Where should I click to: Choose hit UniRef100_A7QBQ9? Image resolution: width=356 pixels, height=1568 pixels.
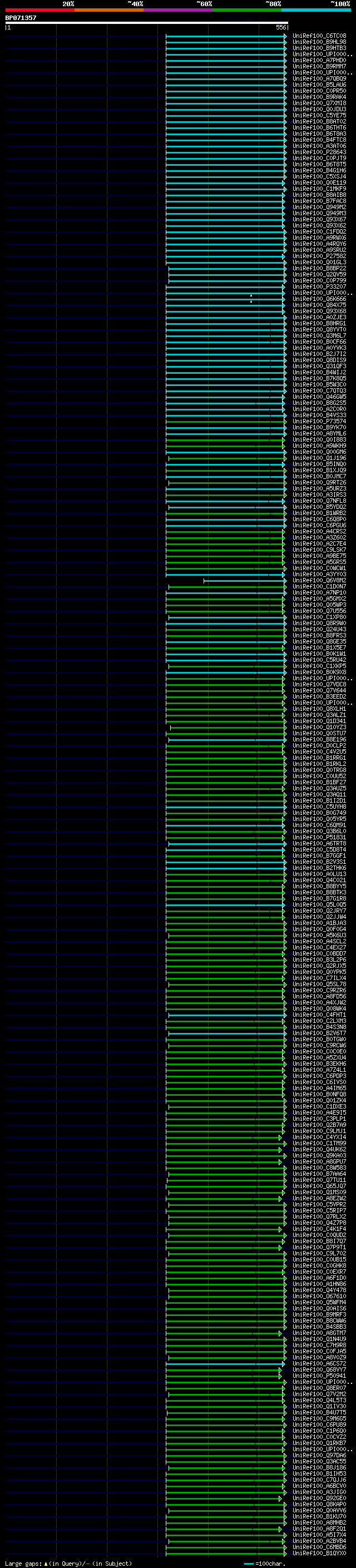pyautogui.click(x=319, y=78)
